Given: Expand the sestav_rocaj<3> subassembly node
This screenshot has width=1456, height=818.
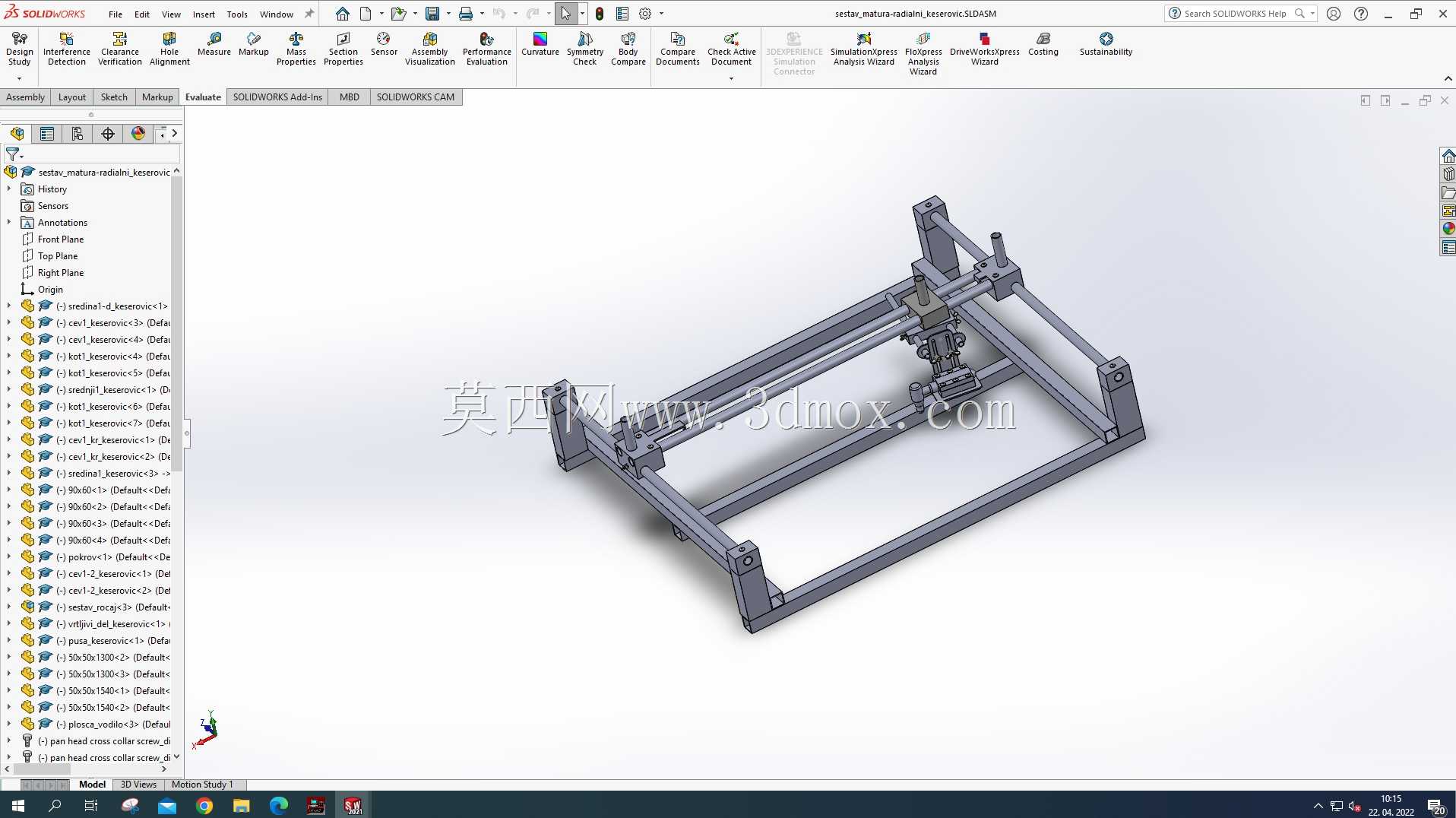Looking at the screenshot, I should [9, 607].
